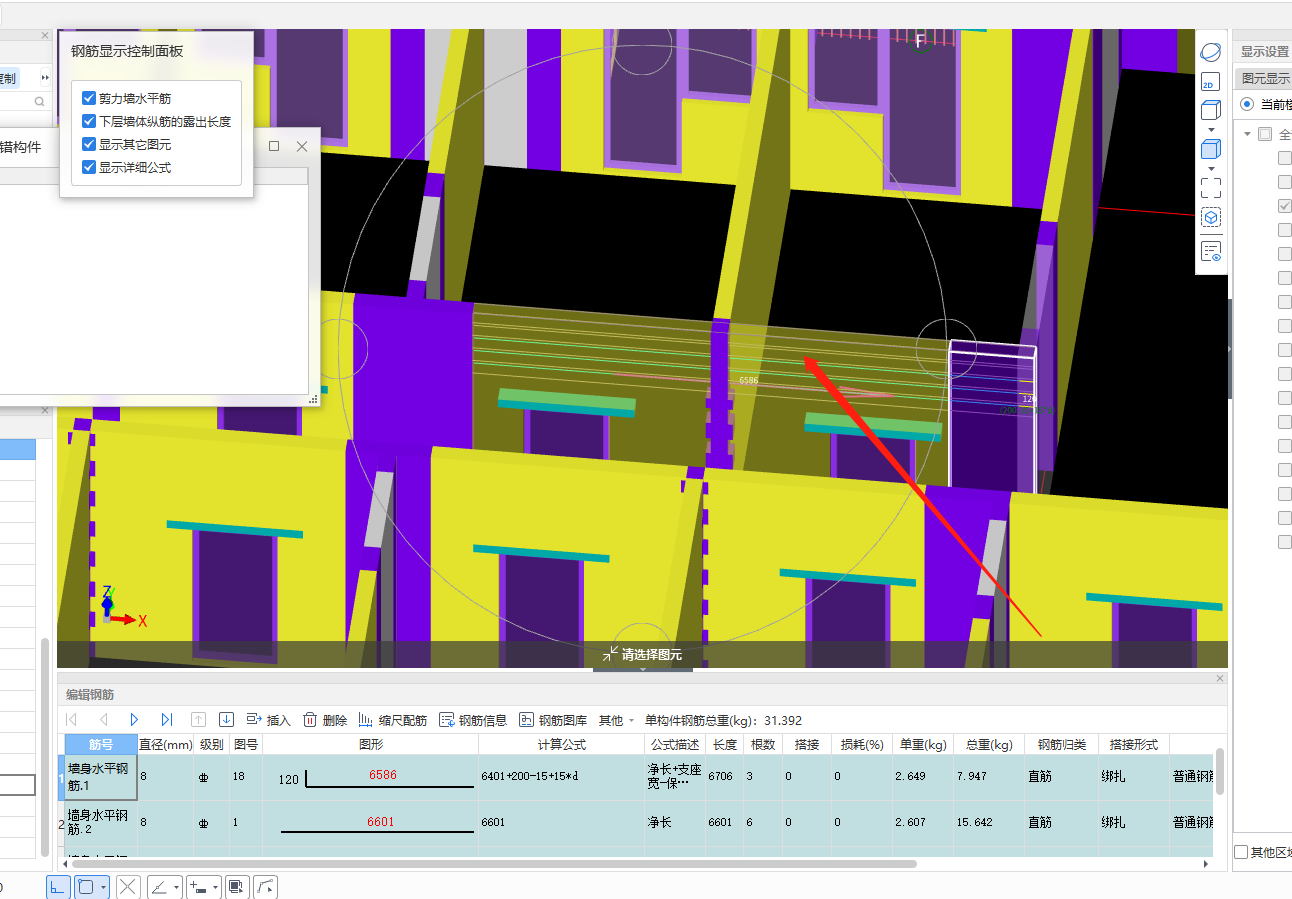Open dropdown arrow below solid cube icon
The width and height of the screenshot is (1292, 899).
coord(1211,168)
